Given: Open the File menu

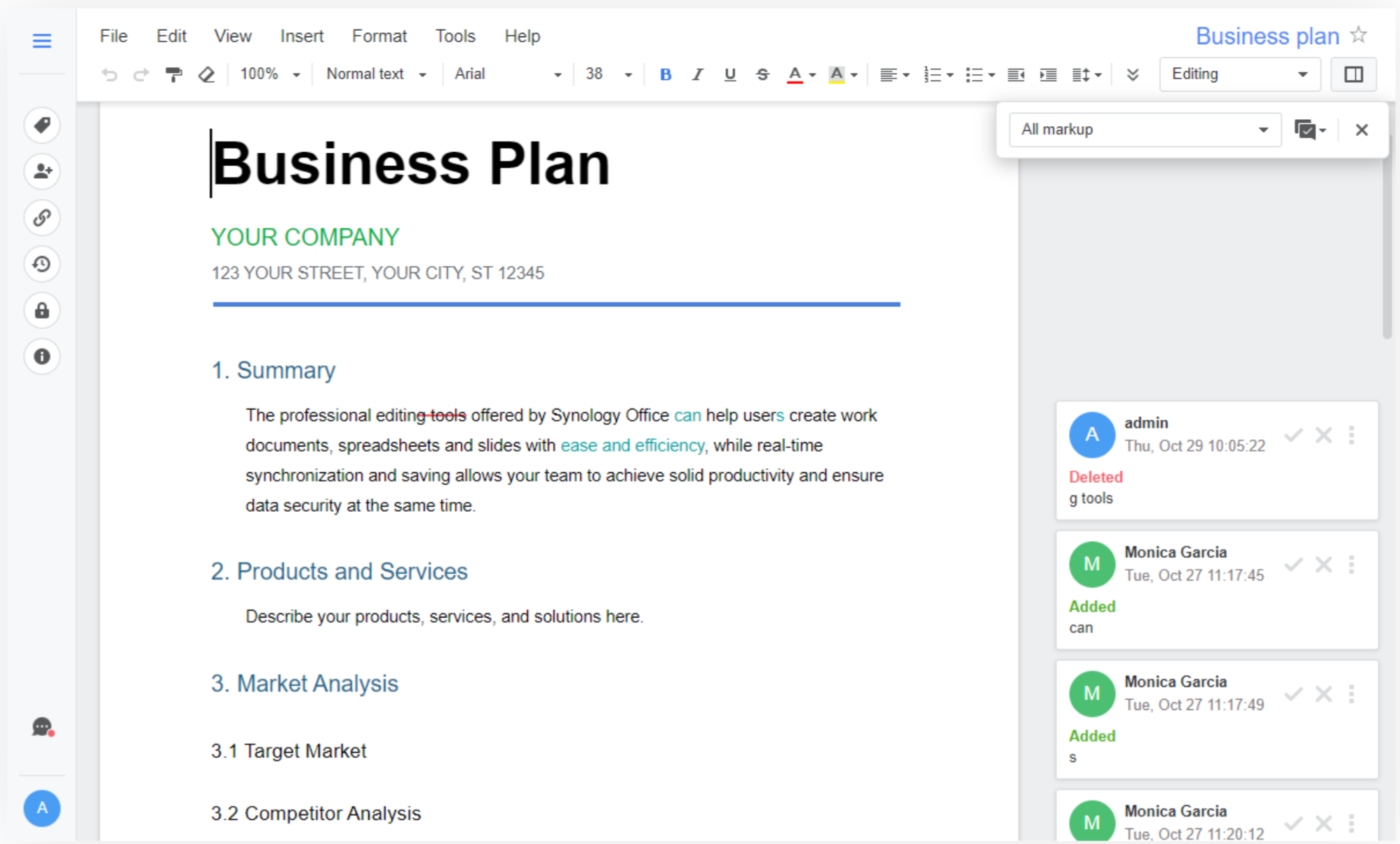Looking at the screenshot, I should [114, 36].
